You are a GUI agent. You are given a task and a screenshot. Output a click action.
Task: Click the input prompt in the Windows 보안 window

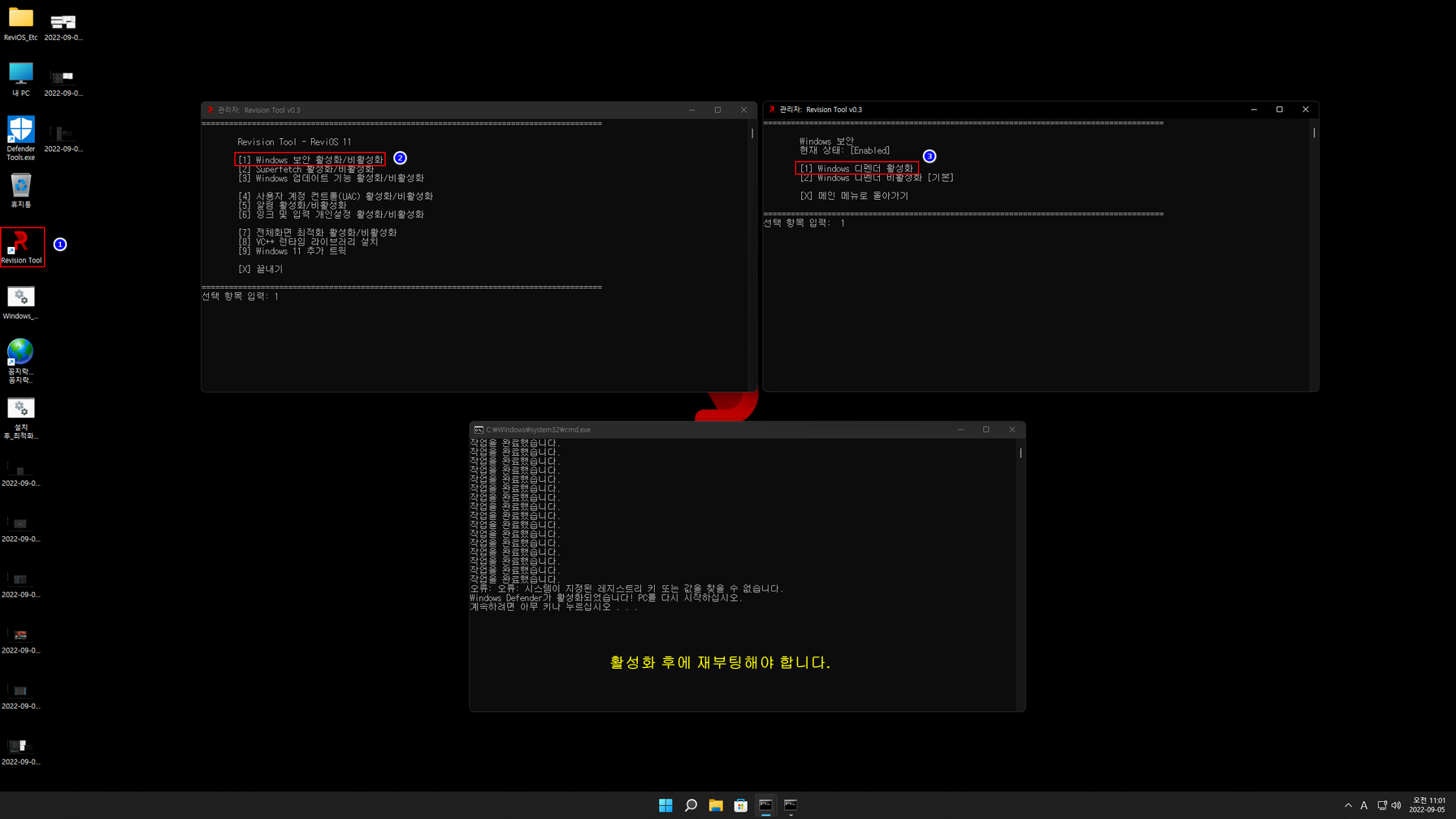(804, 223)
